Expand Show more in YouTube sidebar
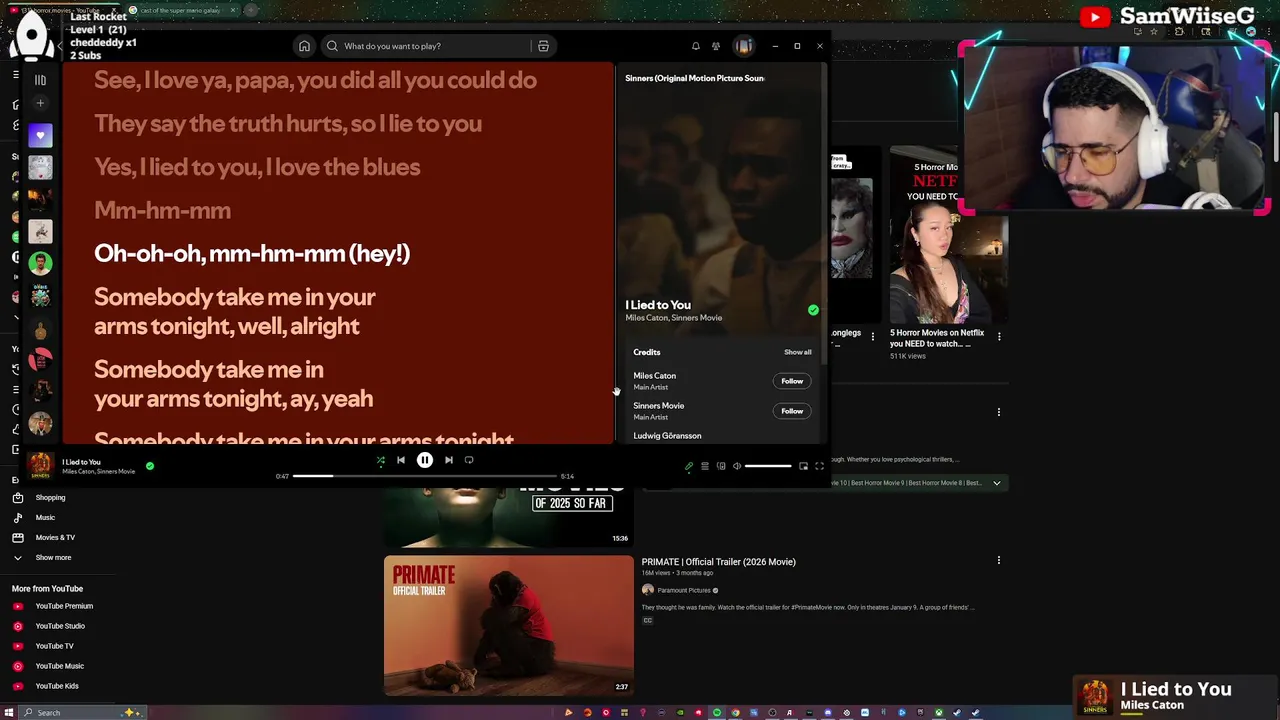Screen dimensions: 1280x720 click(x=53, y=557)
